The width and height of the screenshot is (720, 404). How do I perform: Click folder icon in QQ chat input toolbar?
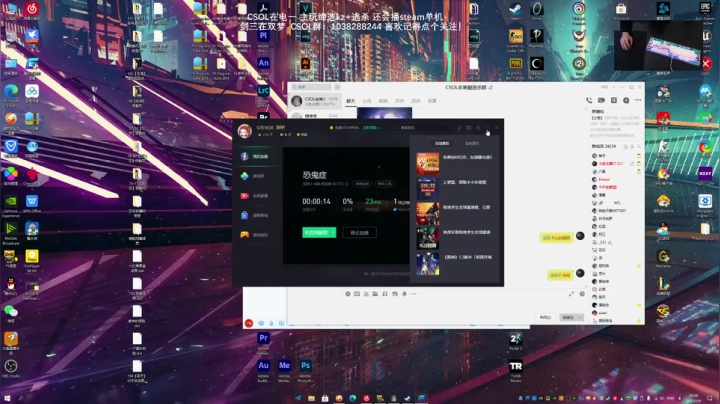(x=375, y=294)
